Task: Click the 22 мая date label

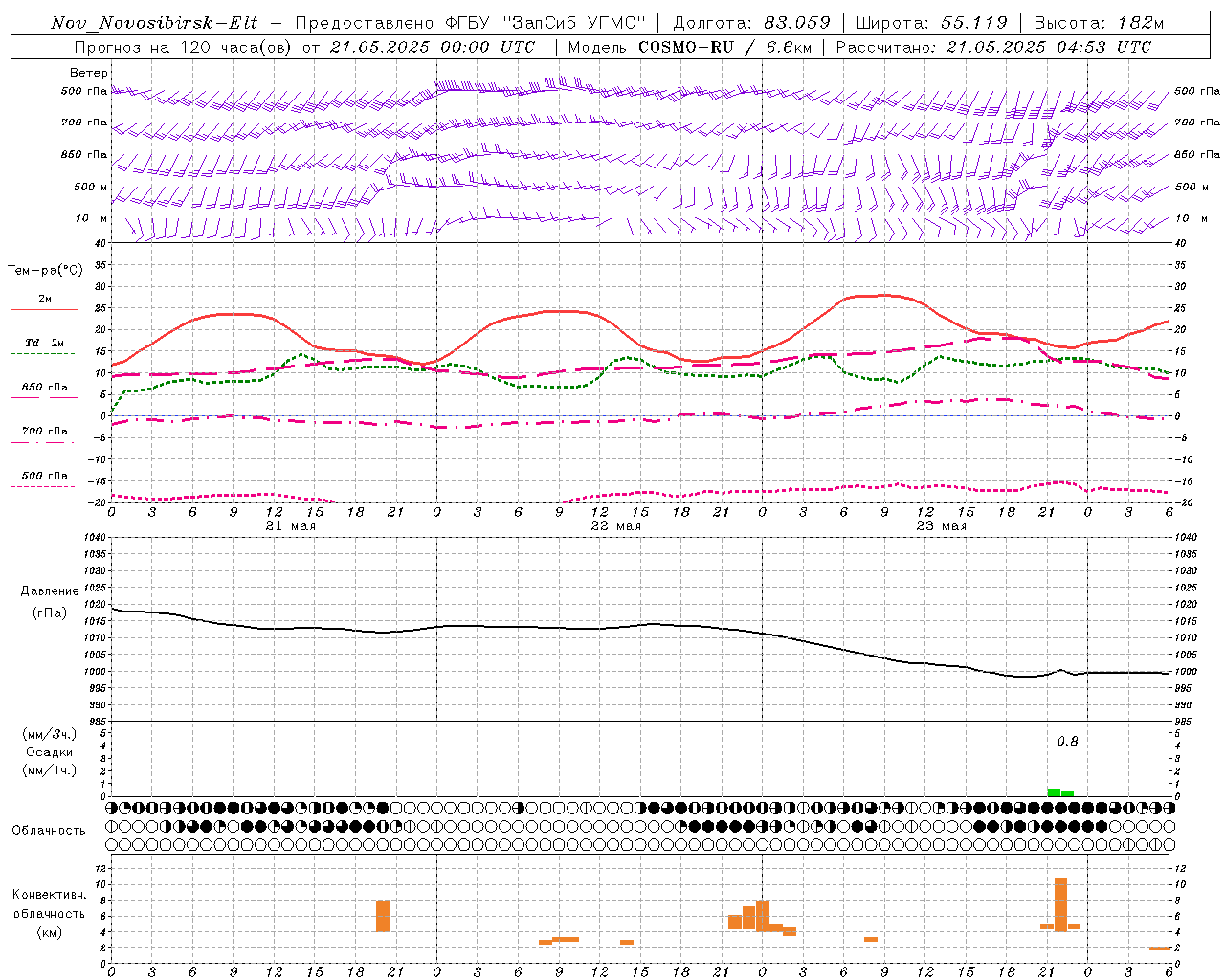Action: coord(616,526)
